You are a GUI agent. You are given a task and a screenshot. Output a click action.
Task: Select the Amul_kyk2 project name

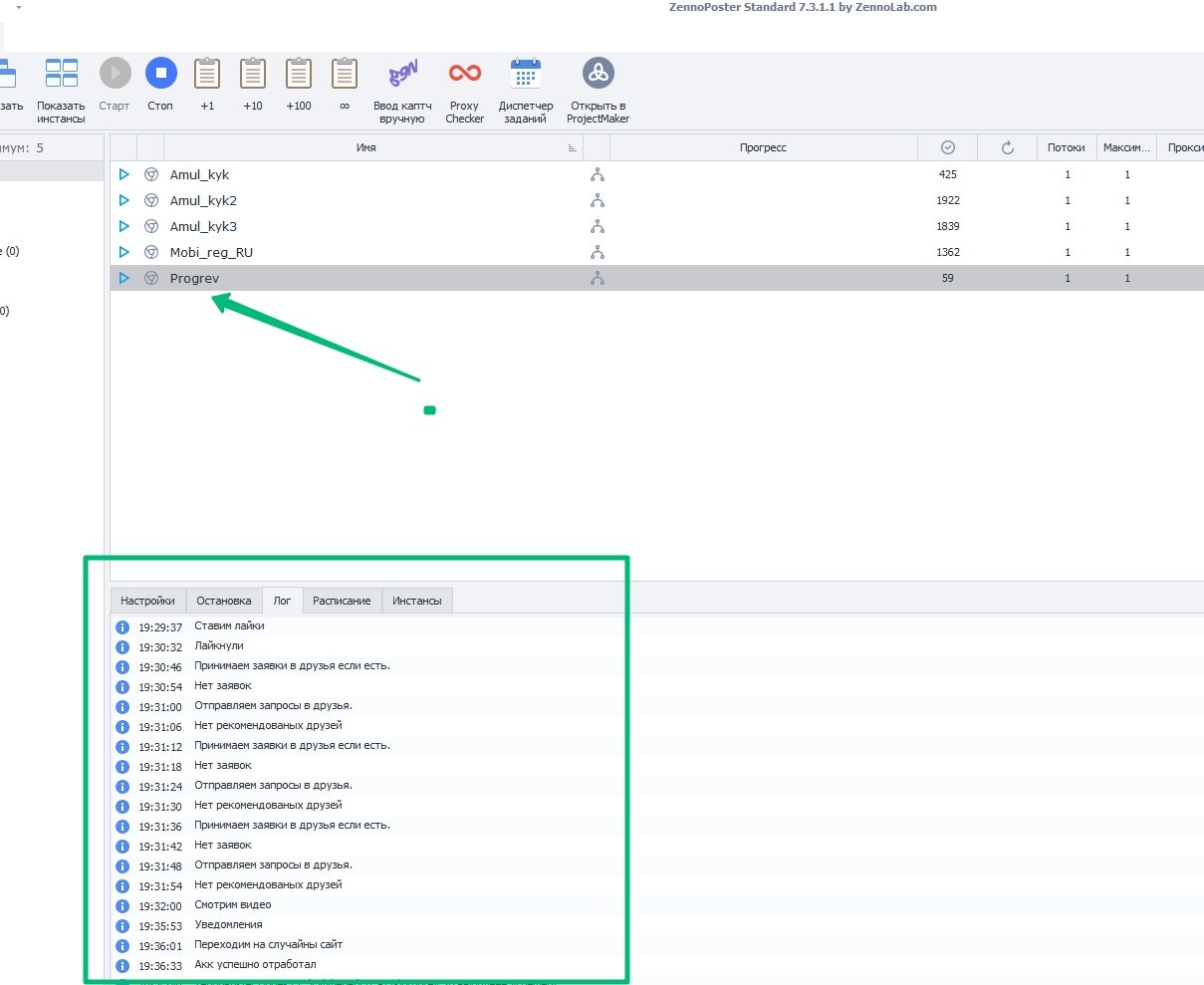click(x=203, y=200)
